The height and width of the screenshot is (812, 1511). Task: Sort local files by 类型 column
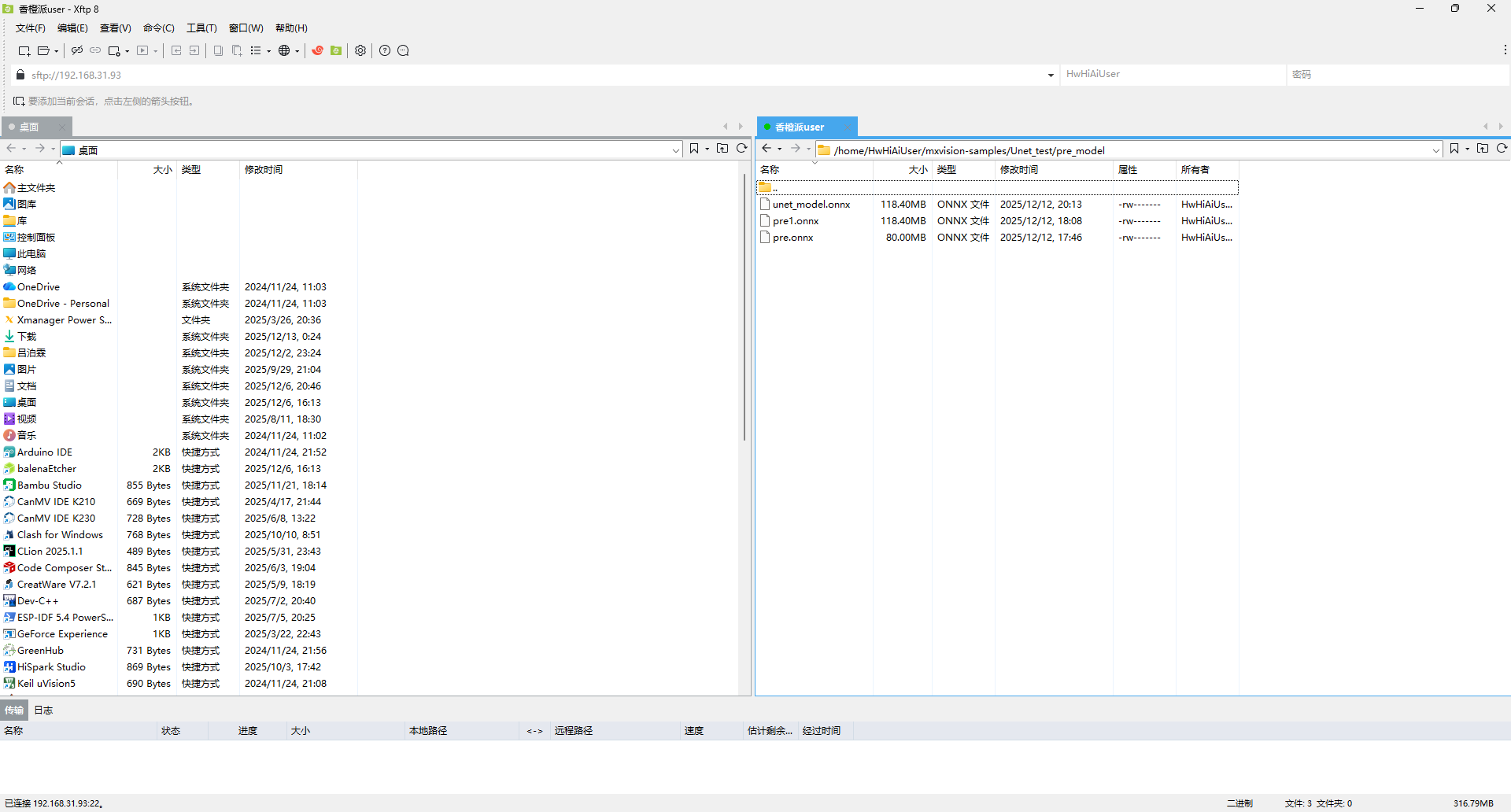pos(208,169)
